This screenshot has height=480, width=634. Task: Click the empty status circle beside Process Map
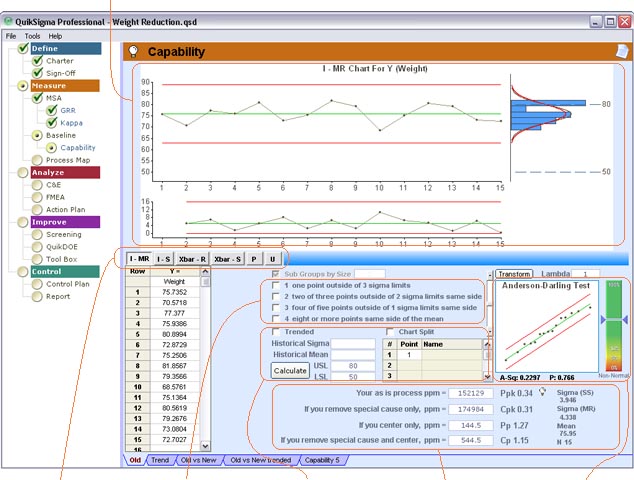(37, 160)
